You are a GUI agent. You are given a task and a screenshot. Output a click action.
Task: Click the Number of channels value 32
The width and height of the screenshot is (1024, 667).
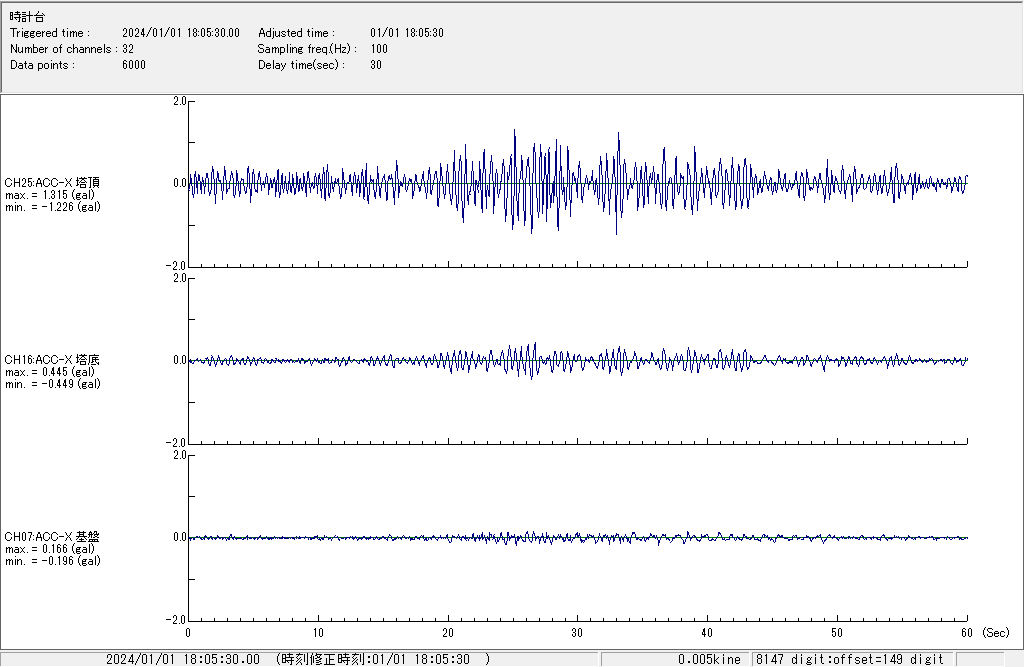point(128,49)
